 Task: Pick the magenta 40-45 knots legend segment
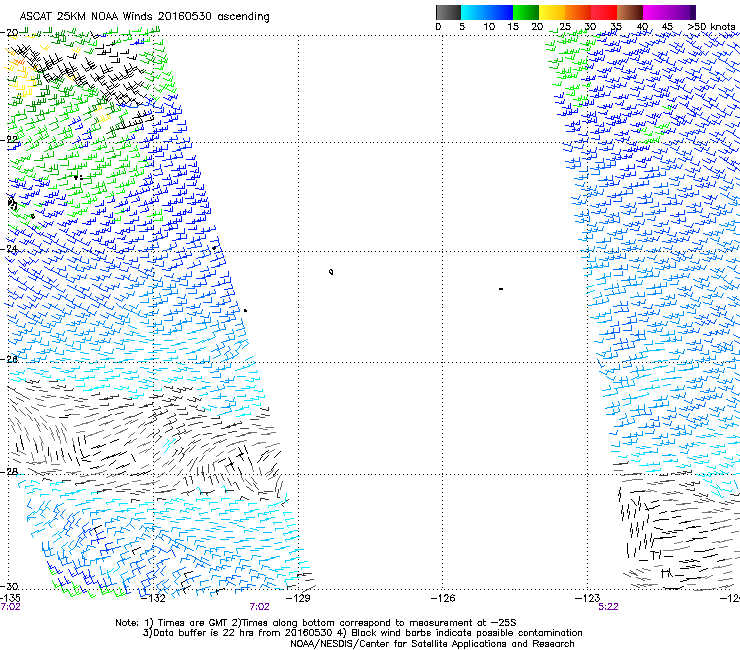click(x=656, y=12)
